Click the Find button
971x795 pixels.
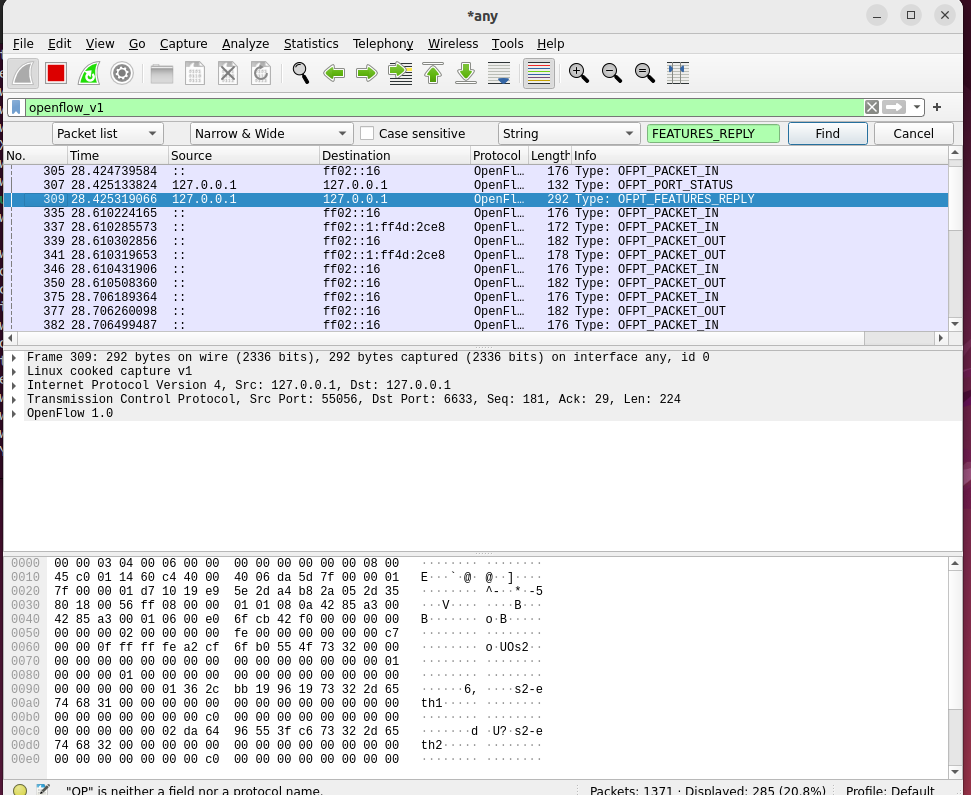[827, 134]
